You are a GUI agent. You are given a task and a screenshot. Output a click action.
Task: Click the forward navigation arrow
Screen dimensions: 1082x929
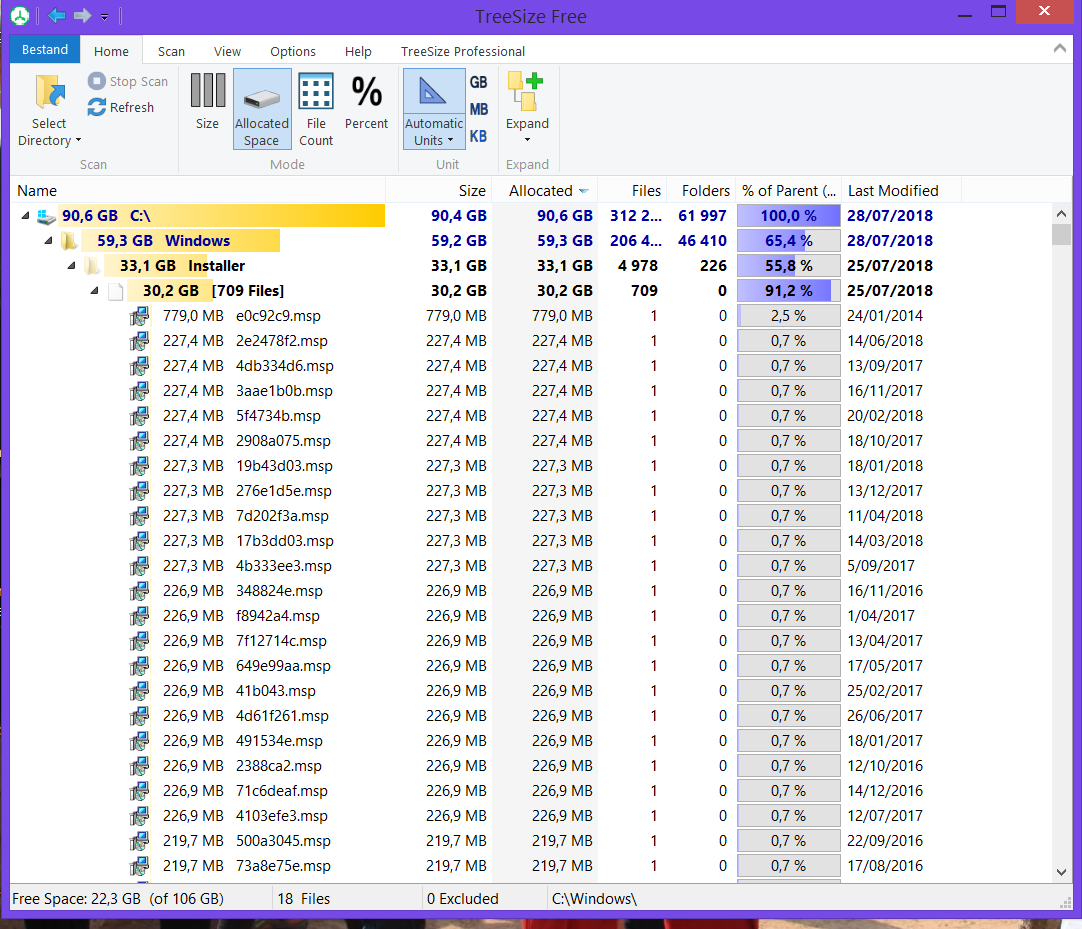[82, 15]
